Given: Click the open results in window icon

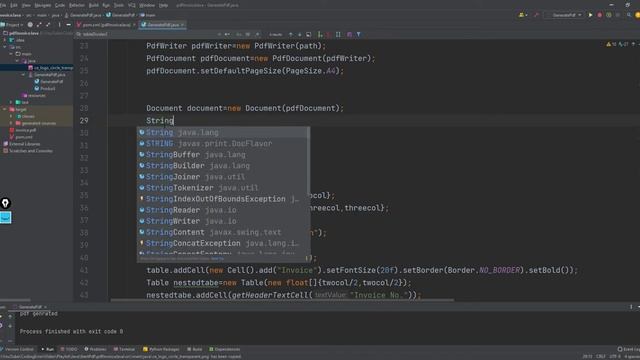Looking at the screenshot, I should point(309,35).
